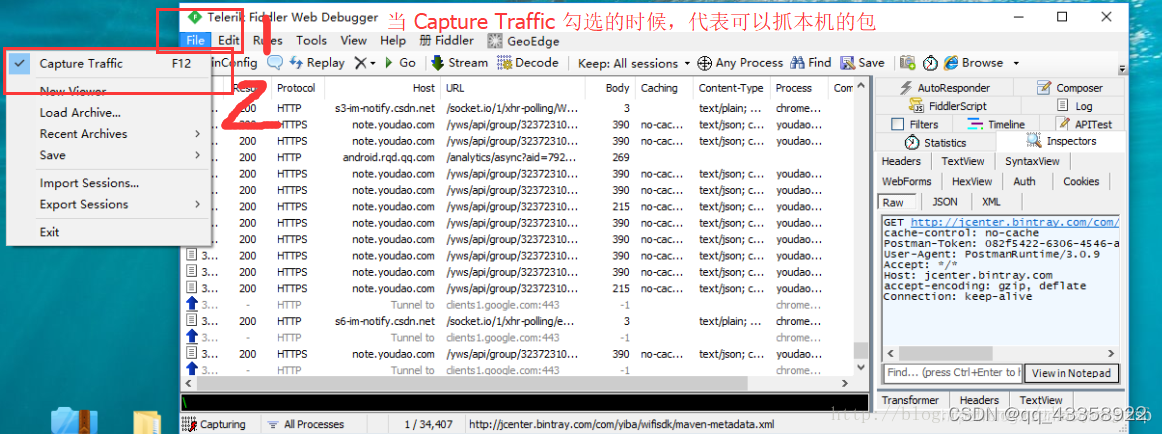The image size is (1162, 434).
Task: Click the Any Process target icon
Action: click(x=704, y=63)
